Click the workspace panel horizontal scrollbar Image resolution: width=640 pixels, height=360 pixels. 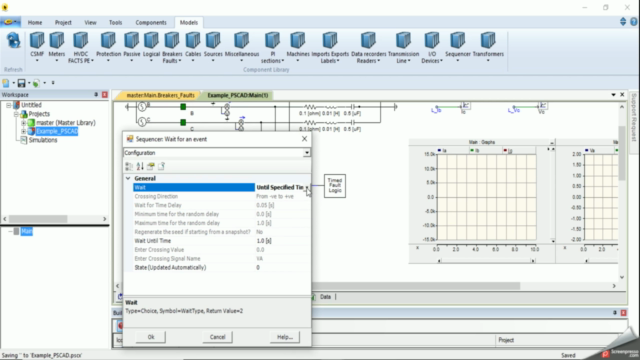(x=54, y=219)
